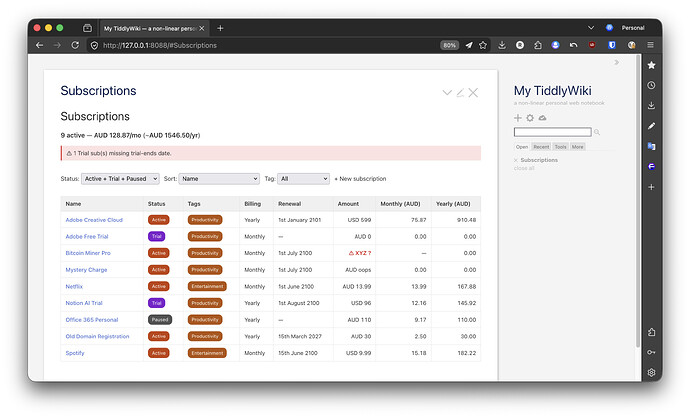The height and width of the screenshot is (417, 690).
Task: Open downloads panel in the browser sidebar
Action: pyautogui.click(x=652, y=106)
